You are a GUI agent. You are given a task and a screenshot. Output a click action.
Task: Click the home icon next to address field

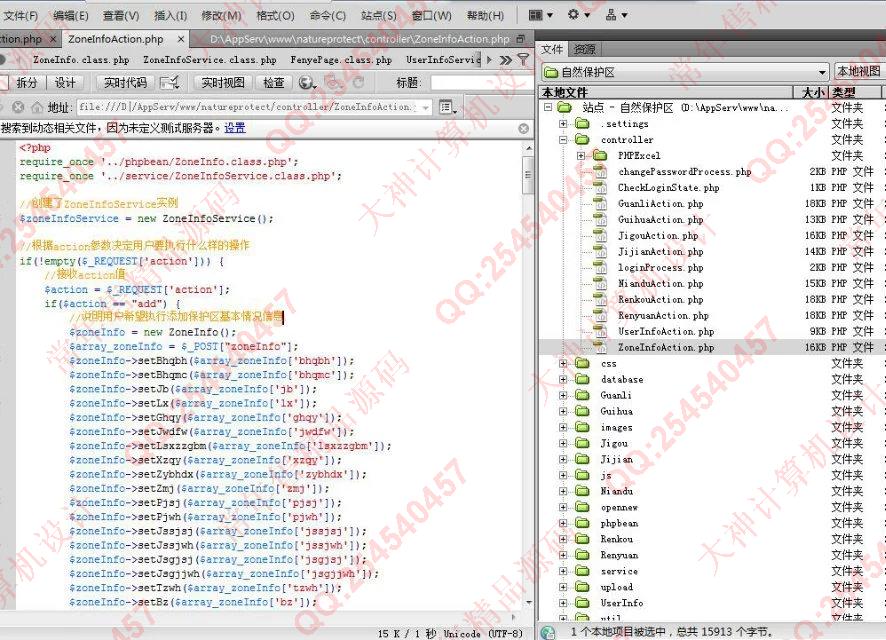(x=37, y=107)
